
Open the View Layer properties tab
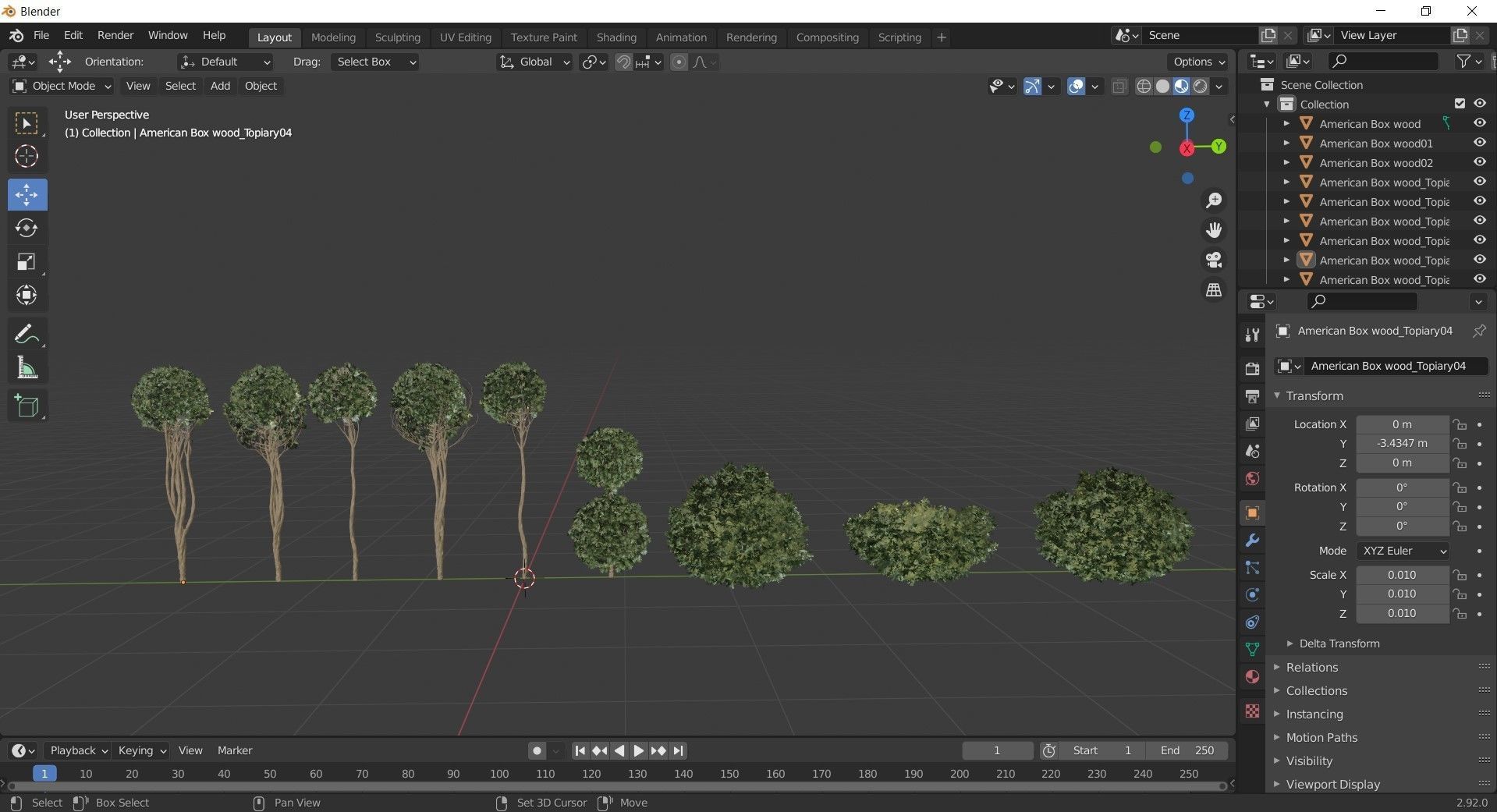(x=1252, y=424)
